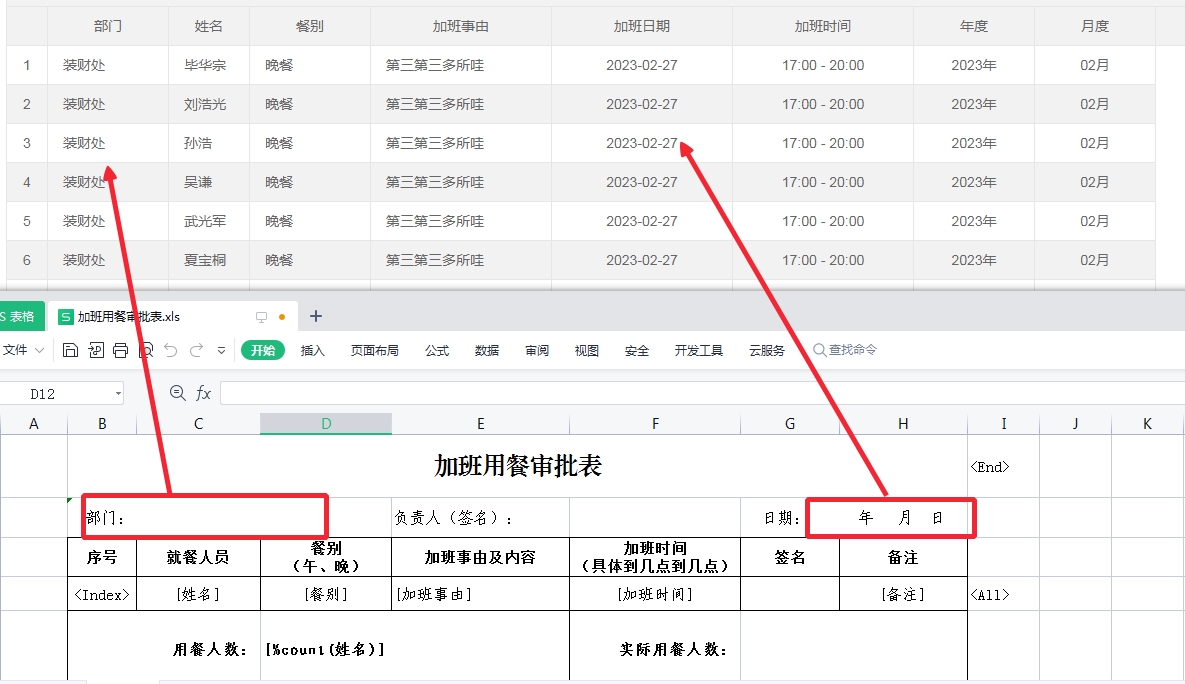Click inside the formula bar input
The height and width of the screenshot is (684, 1185).
(700, 394)
